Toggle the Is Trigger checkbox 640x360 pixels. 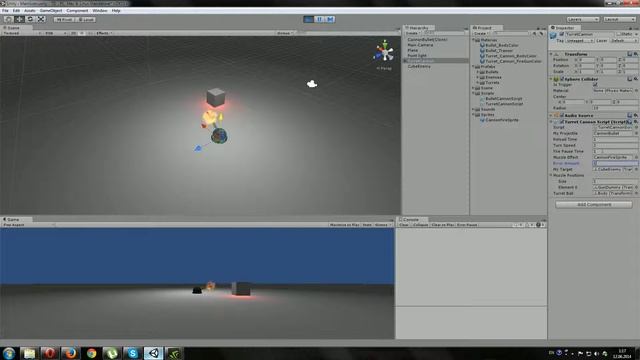click(595, 84)
